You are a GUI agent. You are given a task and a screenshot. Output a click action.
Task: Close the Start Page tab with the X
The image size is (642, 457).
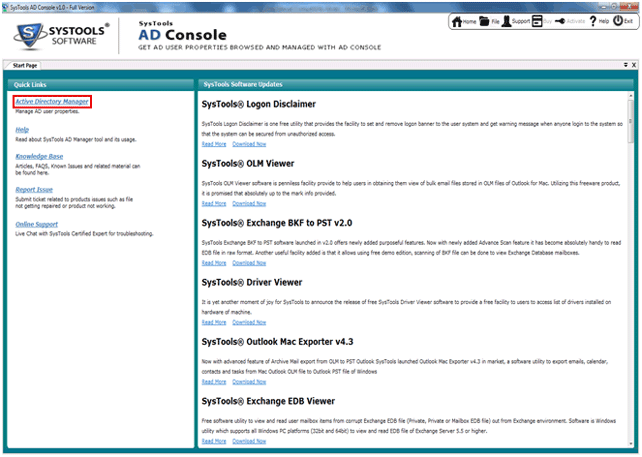633,65
